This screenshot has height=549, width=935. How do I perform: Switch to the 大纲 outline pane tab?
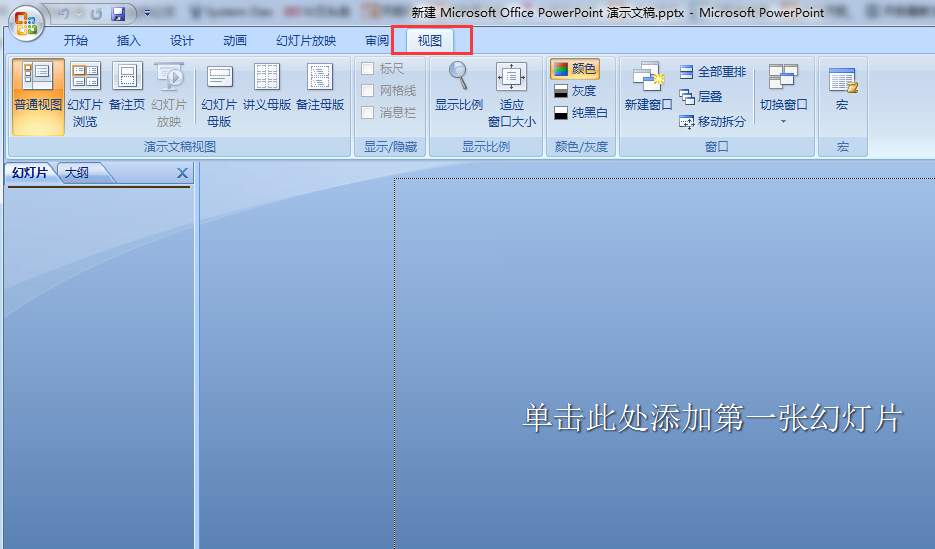coord(76,173)
